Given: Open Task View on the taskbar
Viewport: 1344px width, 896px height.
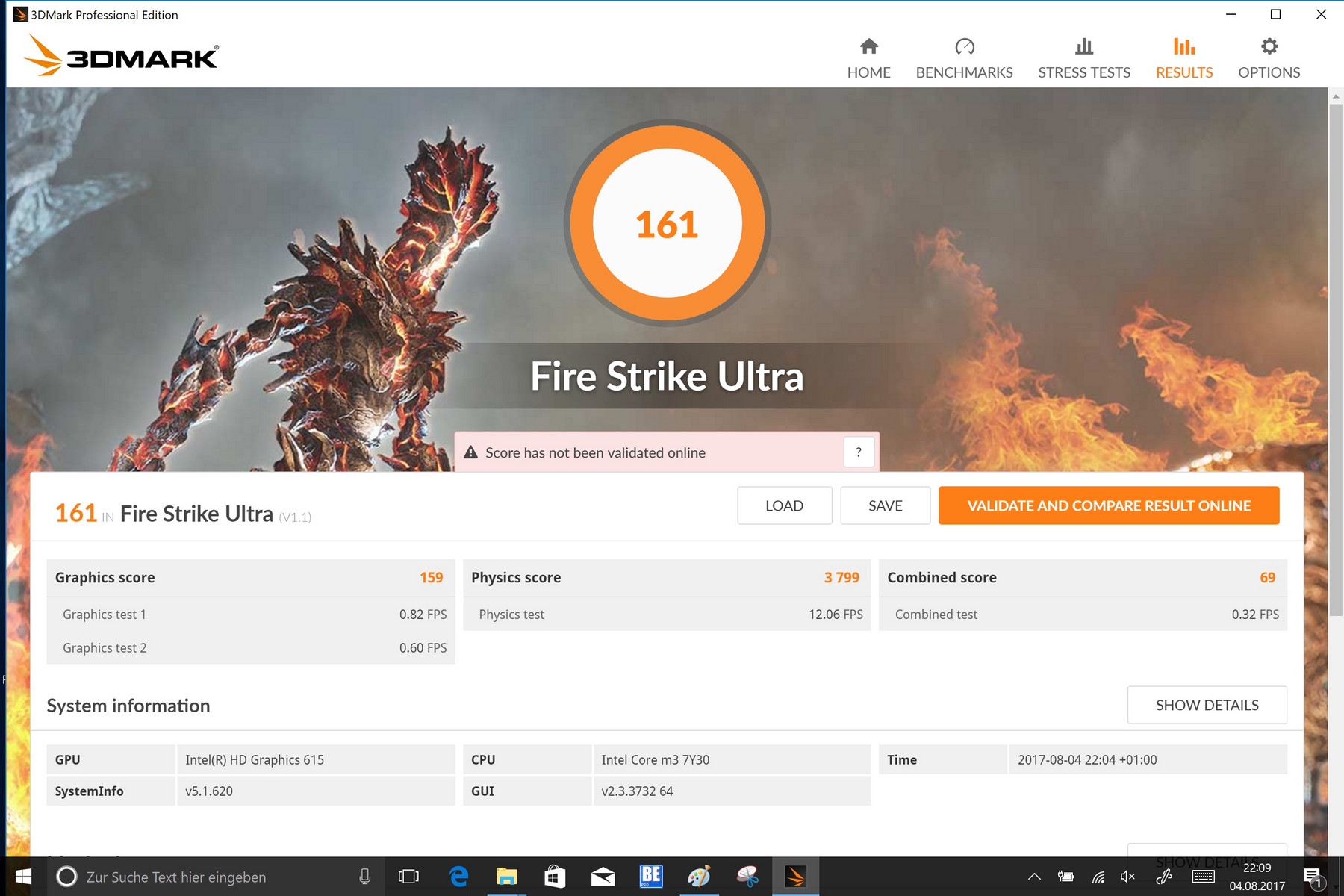Looking at the screenshot, I should coord(408,877).
